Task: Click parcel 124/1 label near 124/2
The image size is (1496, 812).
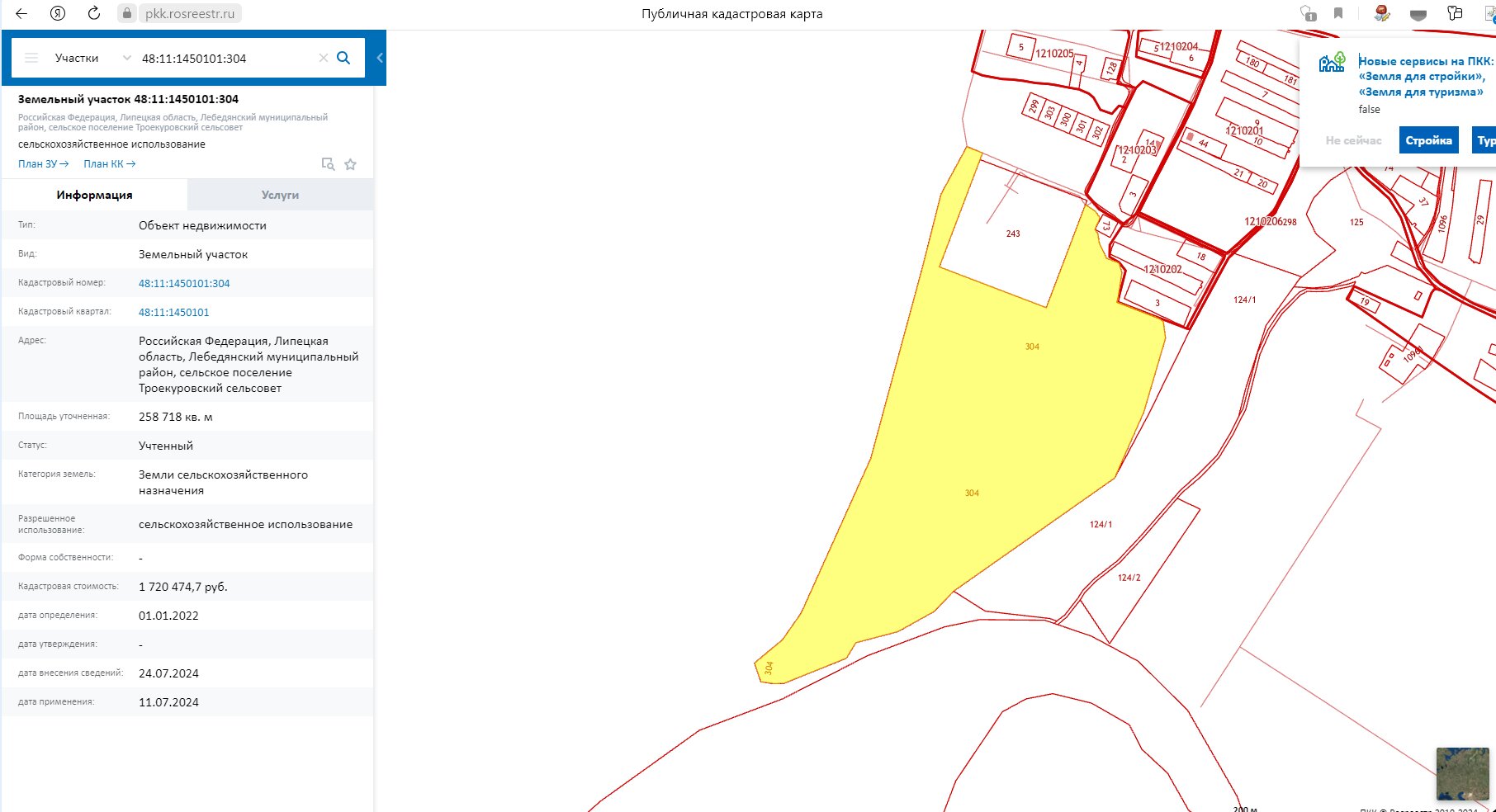Action: pos(1101,525)
